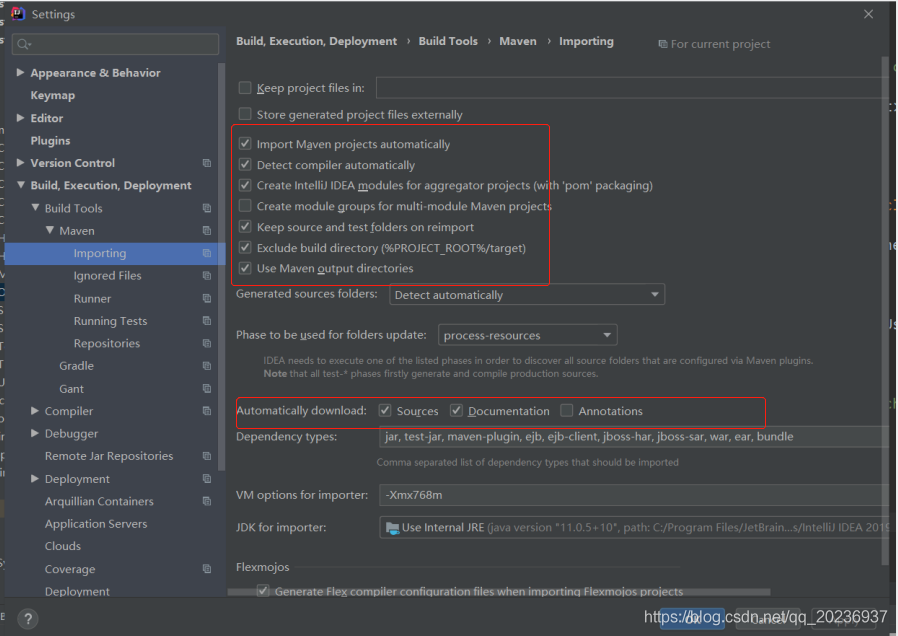The width and height of the screenshot is (898, 636).
Task: Expand Appearance & Behavior section
Action: click(21, 72)
